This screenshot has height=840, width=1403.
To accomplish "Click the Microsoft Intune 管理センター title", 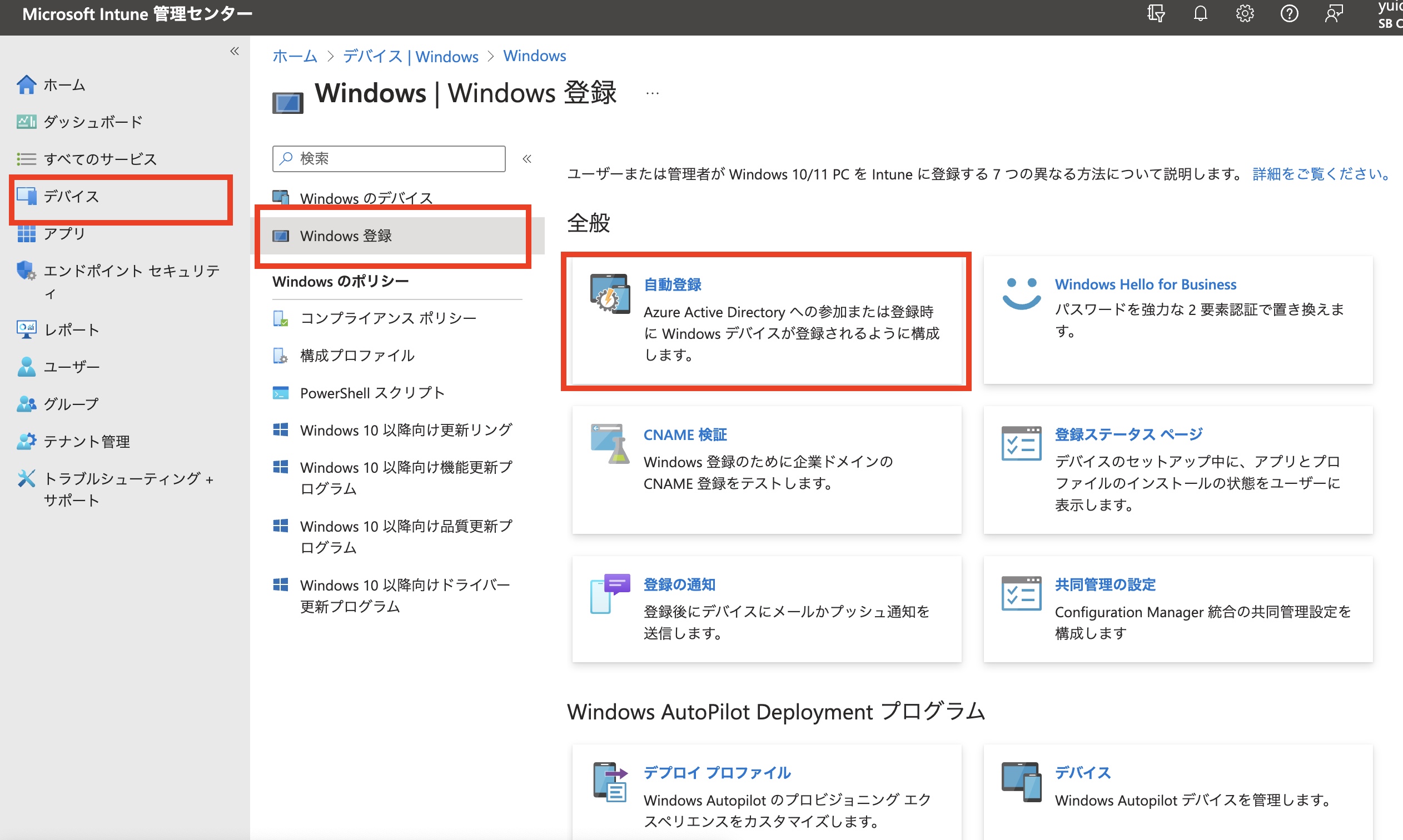I will click(x=137, y=14).
